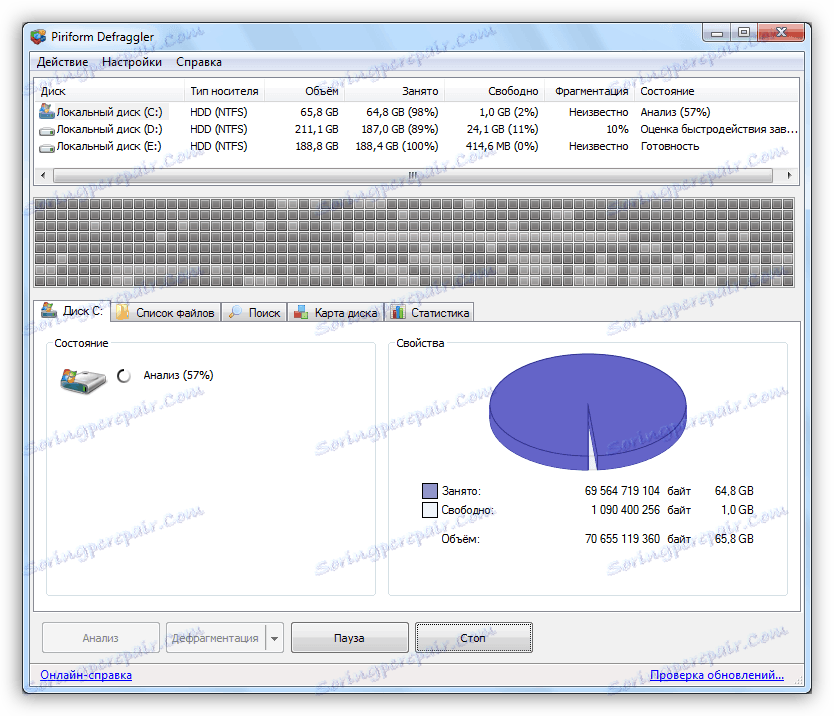
Task: Click the Дефрагментация button
Action: point(215,638)
